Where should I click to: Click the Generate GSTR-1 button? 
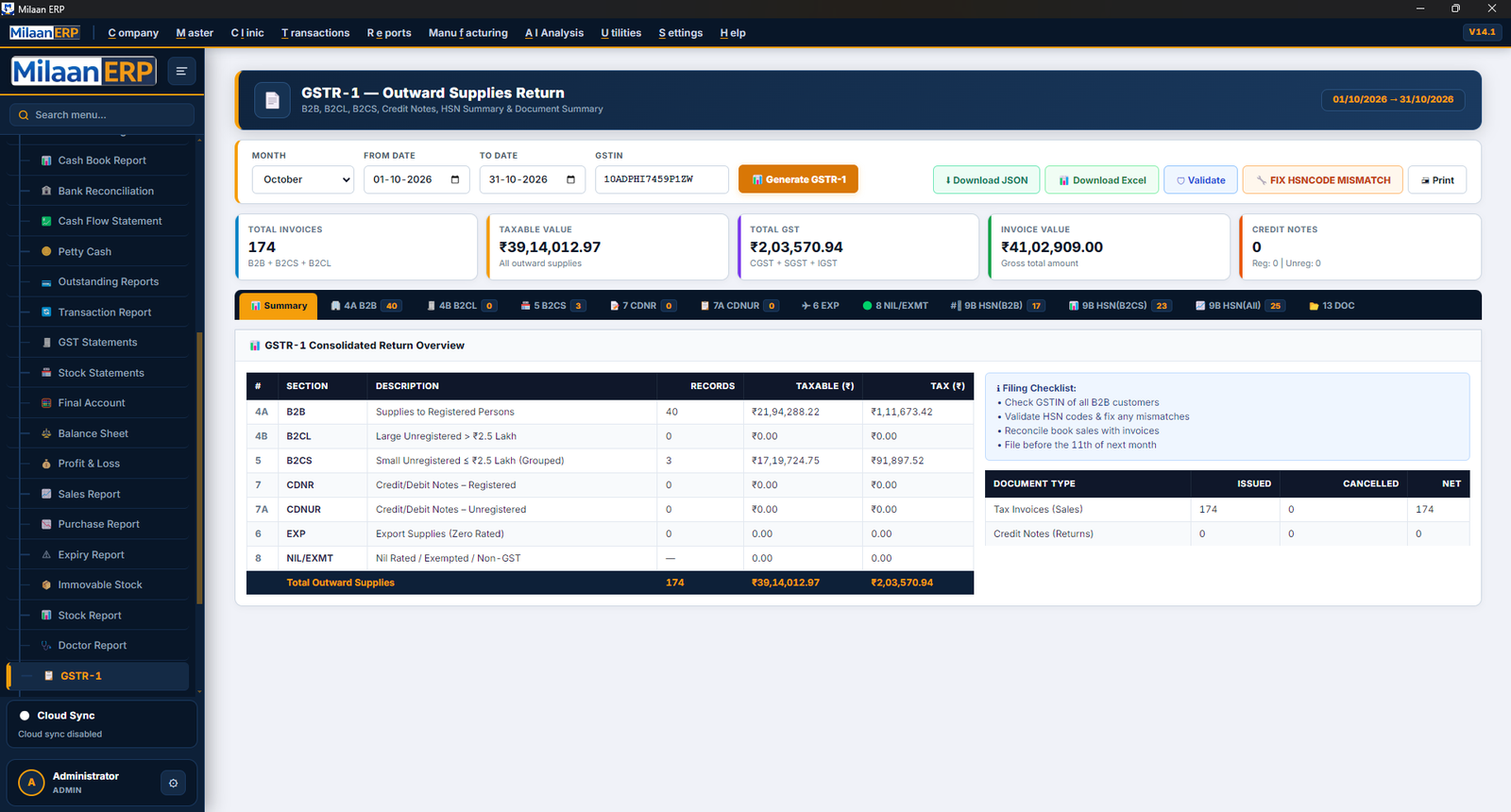(x=798, y=179)
